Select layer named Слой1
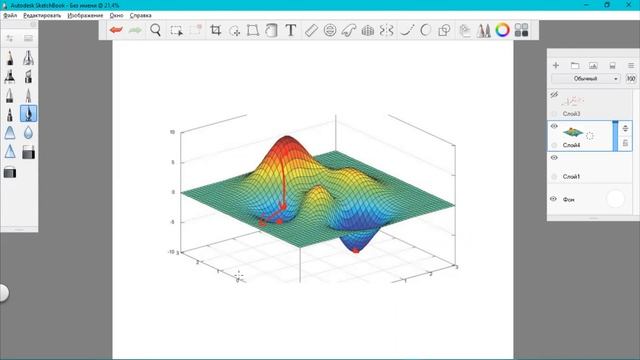Viewport: 640px width, 360px height. point(571,176)
